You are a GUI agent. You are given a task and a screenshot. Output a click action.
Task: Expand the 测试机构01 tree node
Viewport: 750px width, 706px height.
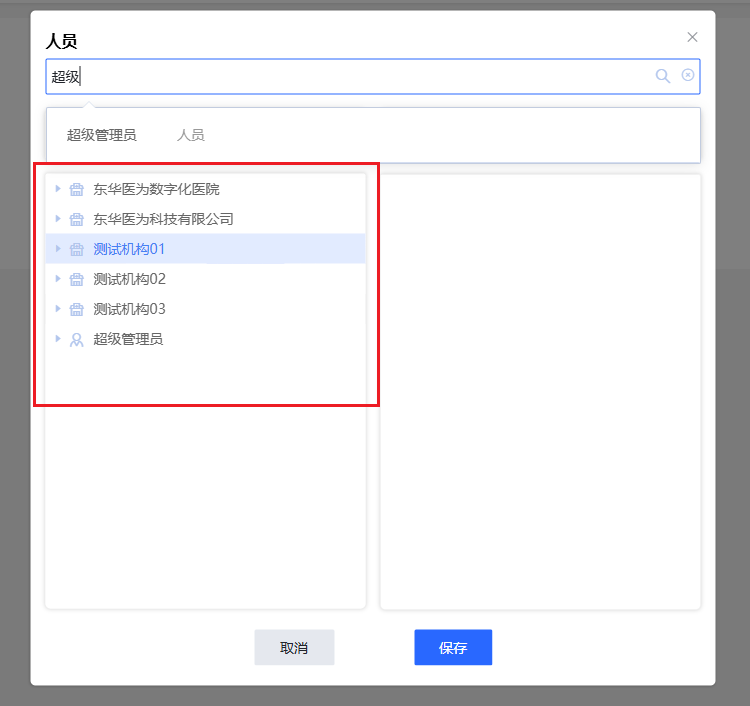click(58, 249)
